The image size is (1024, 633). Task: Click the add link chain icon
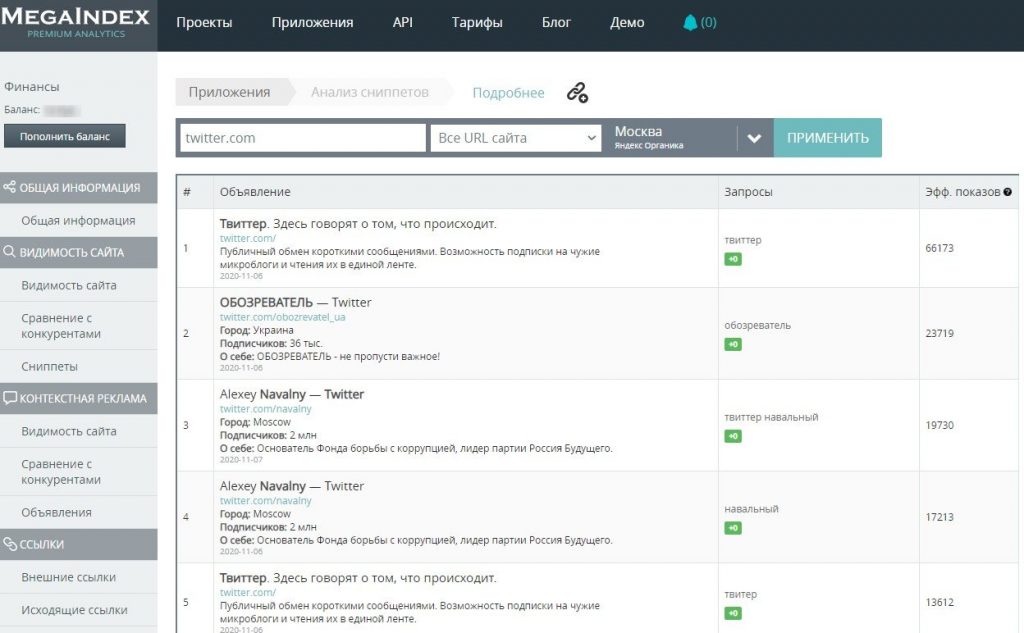point(577,93)
